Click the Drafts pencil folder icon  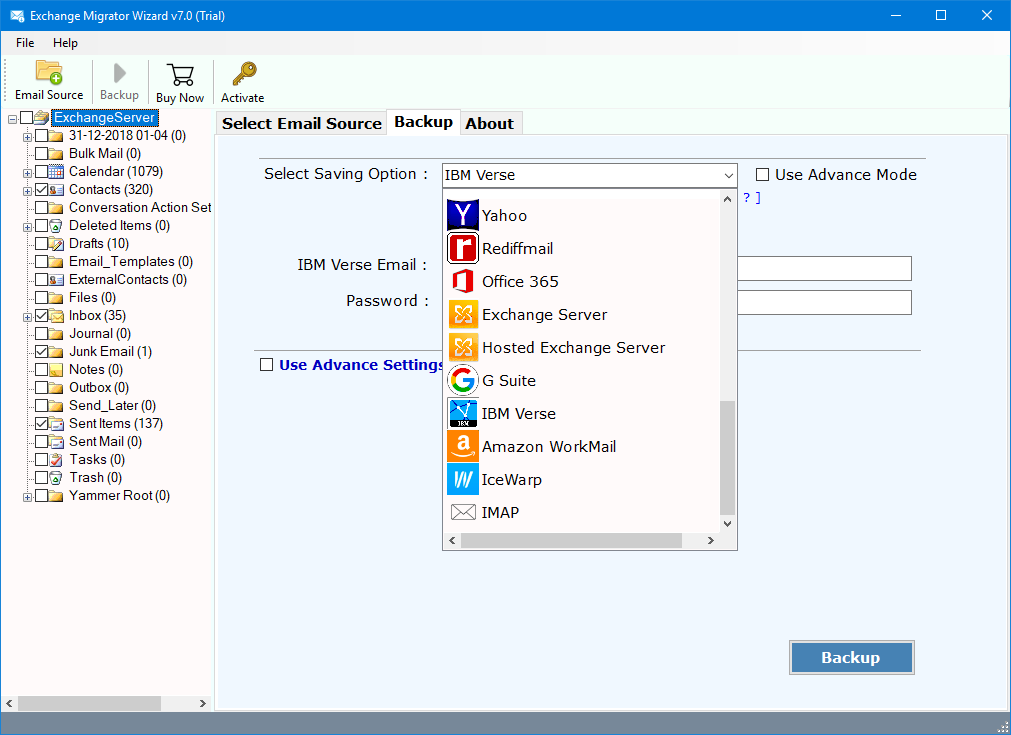click(56, 244)
